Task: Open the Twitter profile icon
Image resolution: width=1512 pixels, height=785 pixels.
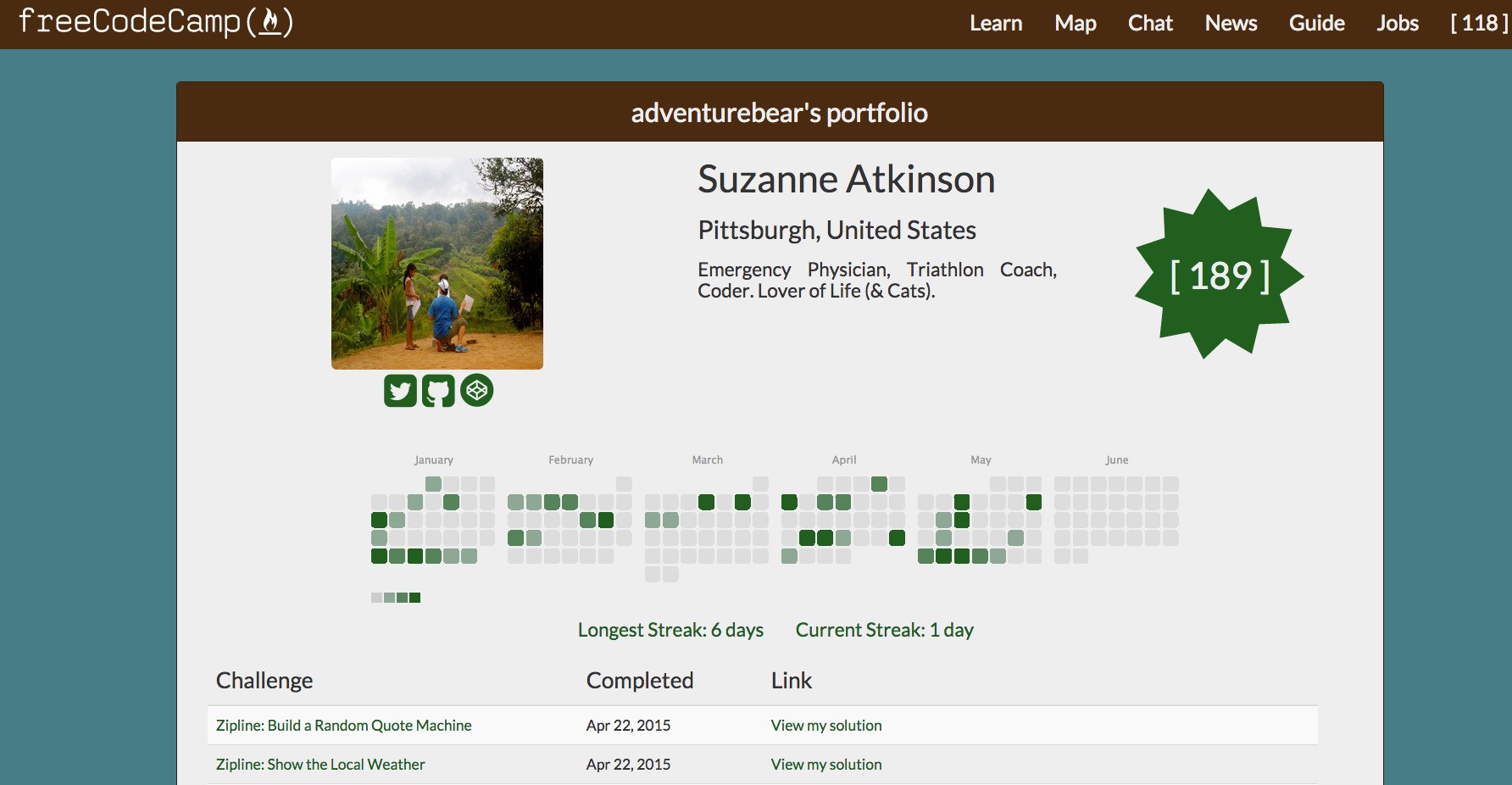Action: pyautogui.click(x=400, y=391)
